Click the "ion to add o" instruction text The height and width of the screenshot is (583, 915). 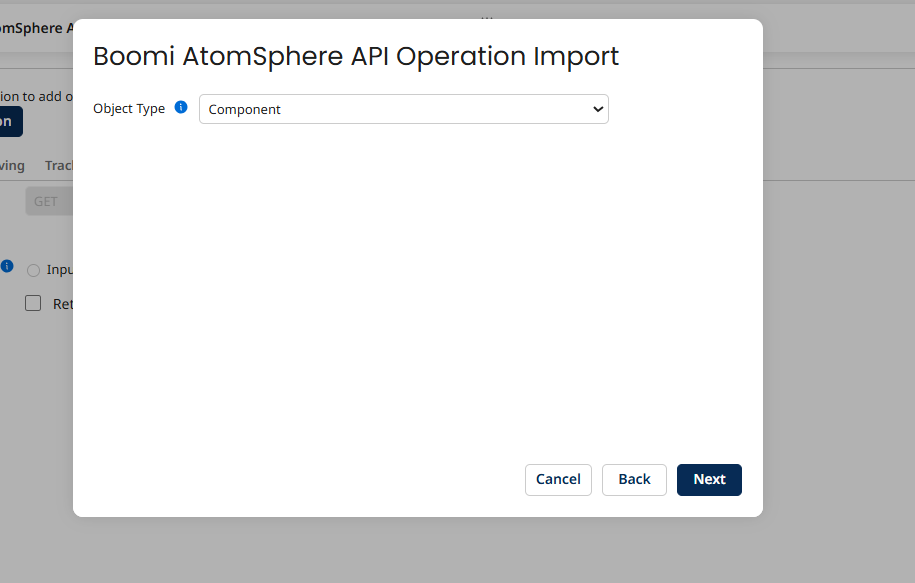click(x=36, y=97)
